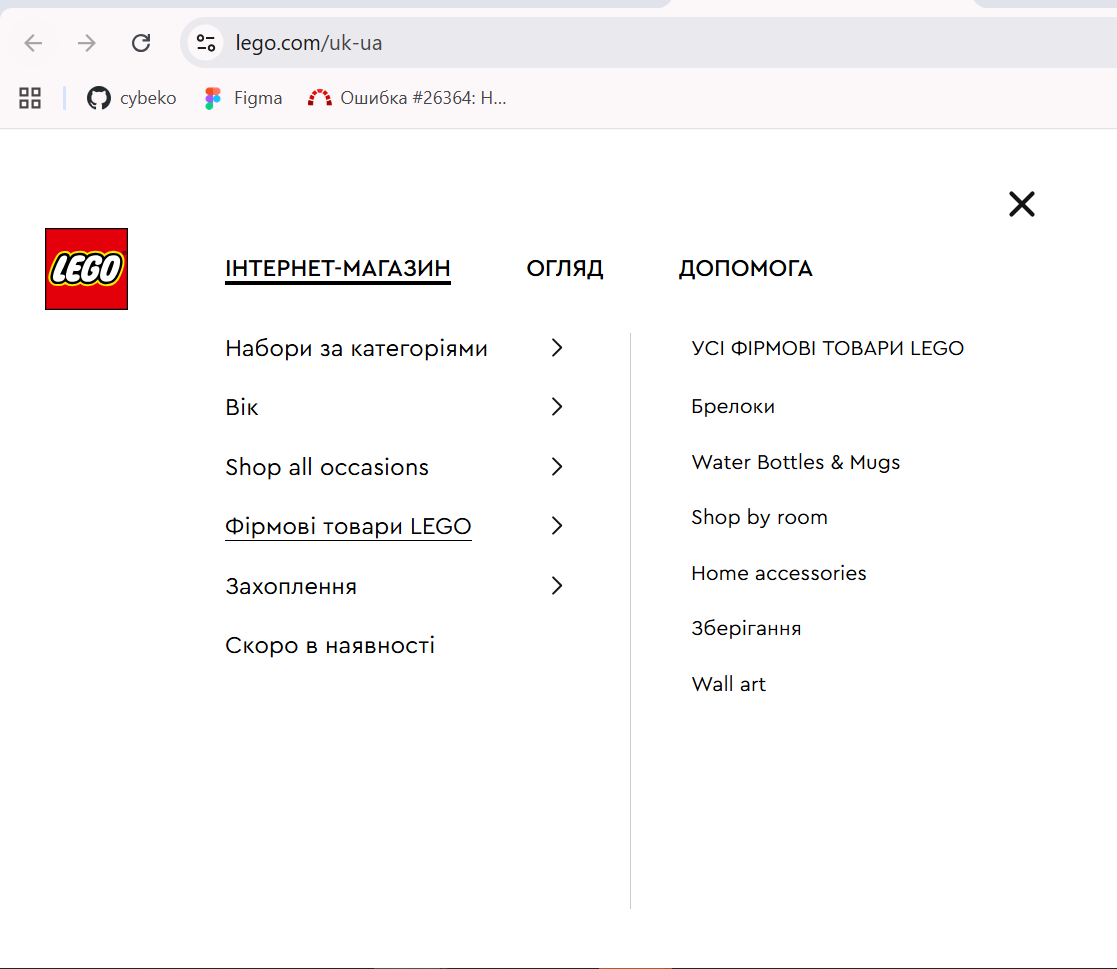Image resolution: width=1117 pixels, height=969 pixels.
Task: Open the Ошибка #26364 bookmark
Action: 407,98
